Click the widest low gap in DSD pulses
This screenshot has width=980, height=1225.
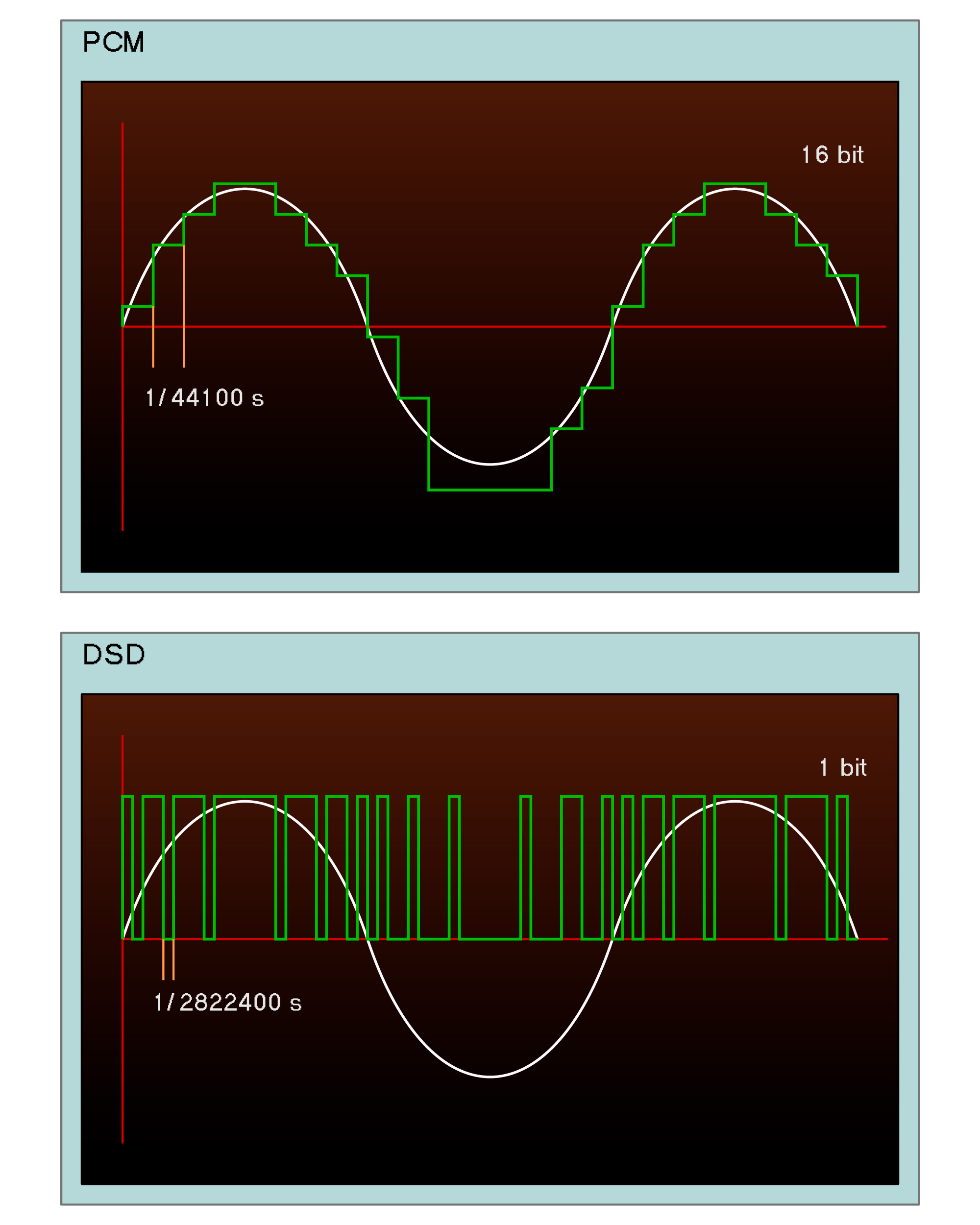tap(490, 939)
